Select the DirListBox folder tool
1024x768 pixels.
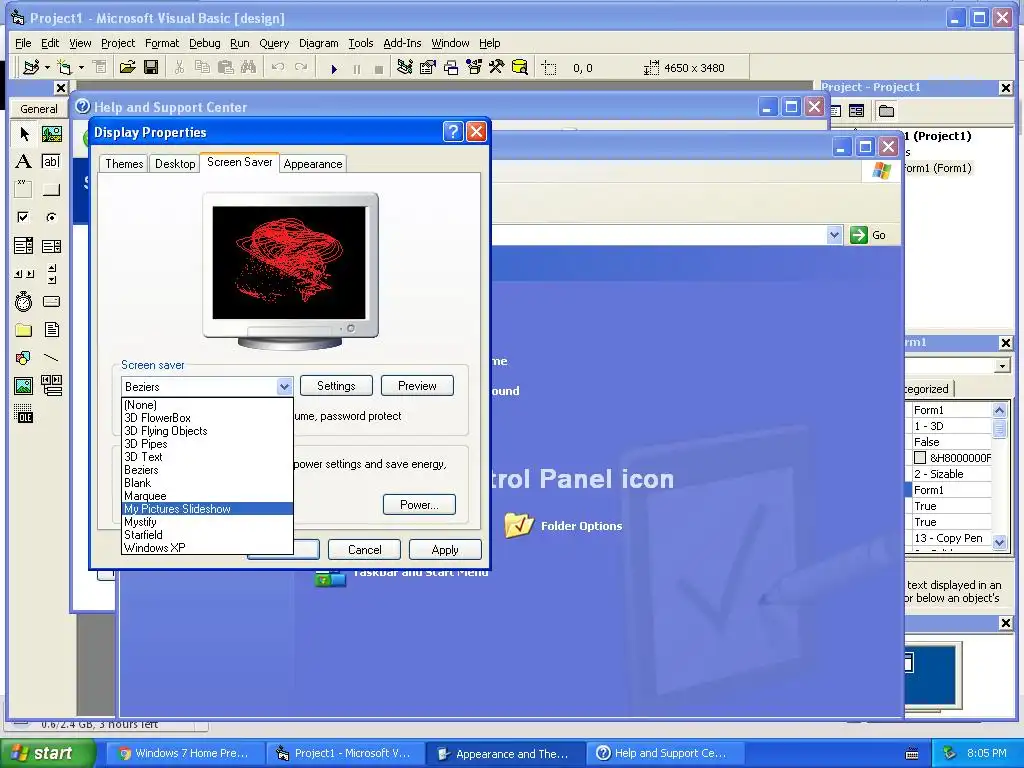click(x=24, y=330)
